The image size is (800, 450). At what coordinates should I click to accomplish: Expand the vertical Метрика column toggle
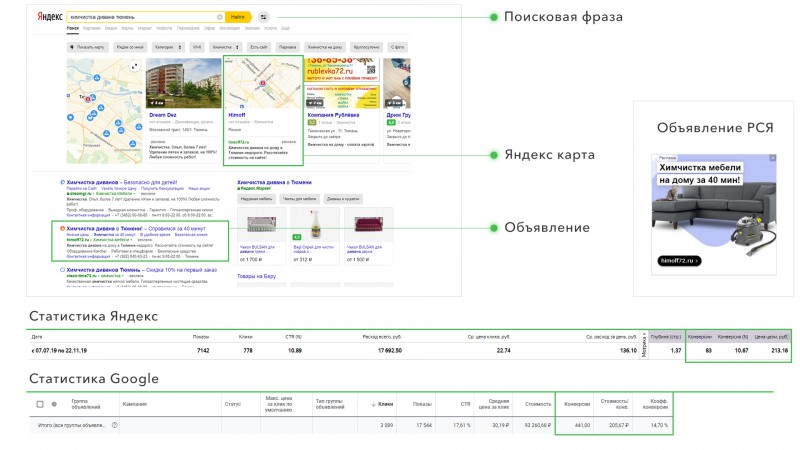tap(644, 345)
